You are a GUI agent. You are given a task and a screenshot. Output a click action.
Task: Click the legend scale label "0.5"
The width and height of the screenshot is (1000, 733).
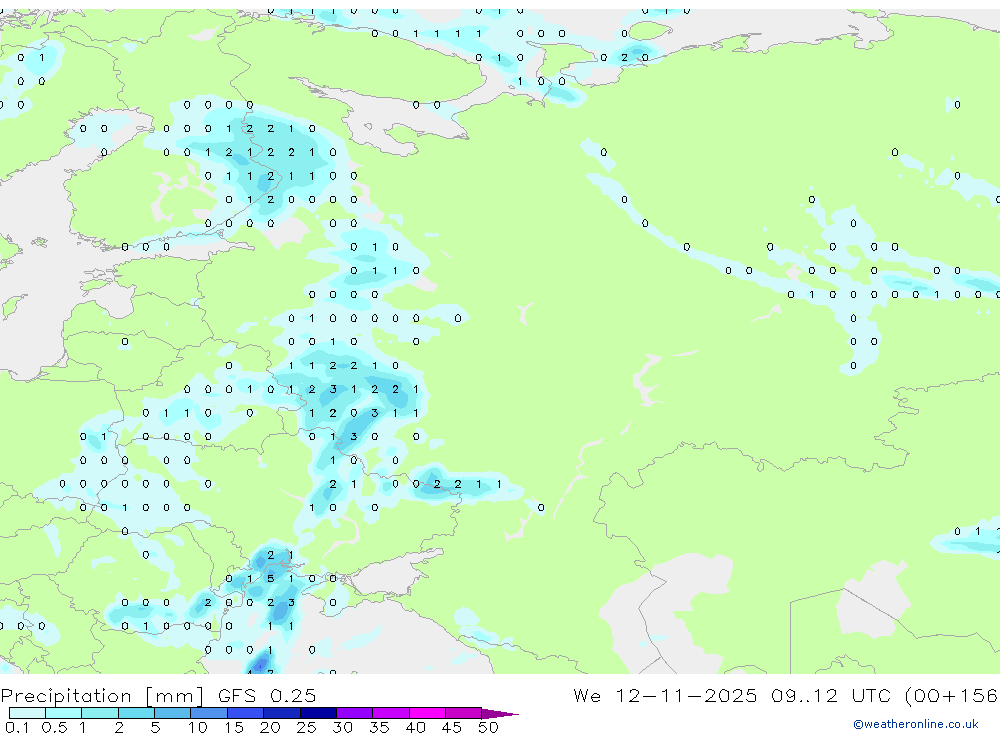[54, 727]
